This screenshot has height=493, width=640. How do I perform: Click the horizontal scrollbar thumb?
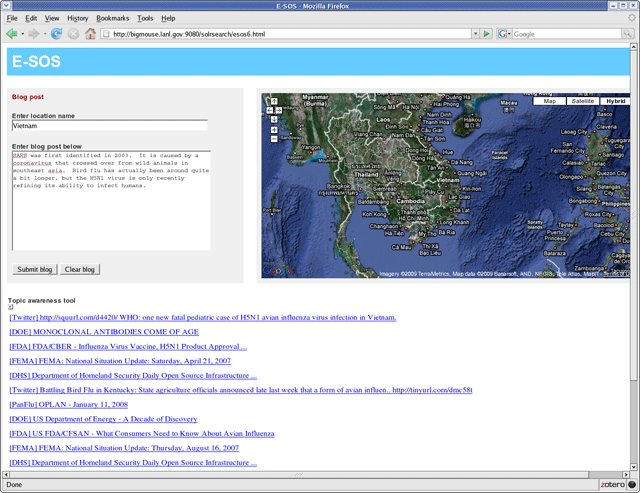click(x=299, y=475)
